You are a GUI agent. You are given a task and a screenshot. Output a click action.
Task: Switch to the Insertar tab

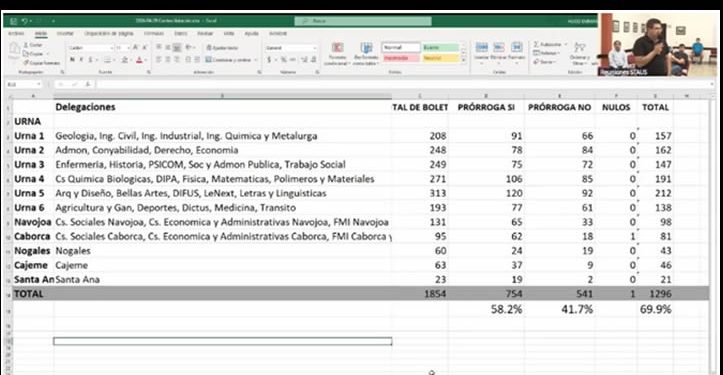65,34
